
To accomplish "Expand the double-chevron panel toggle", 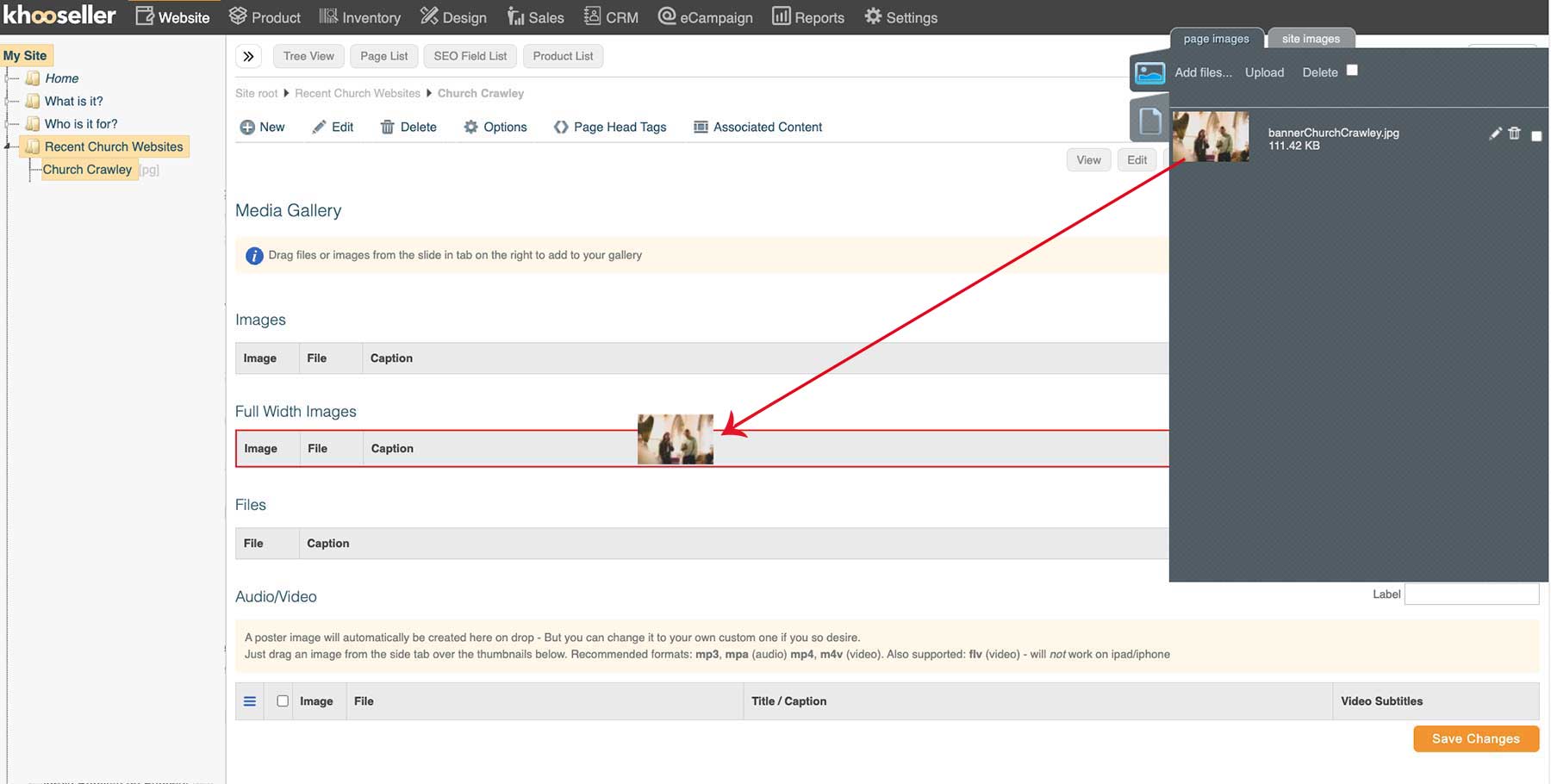I will click(248, 57).
